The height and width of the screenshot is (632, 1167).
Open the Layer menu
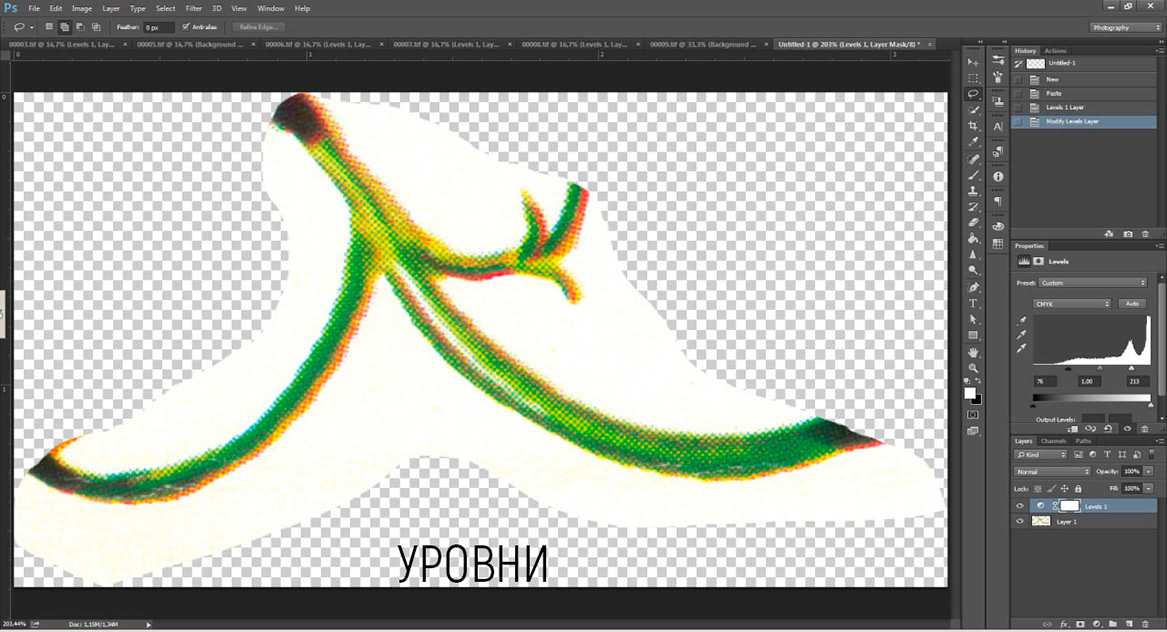(111, 8)
